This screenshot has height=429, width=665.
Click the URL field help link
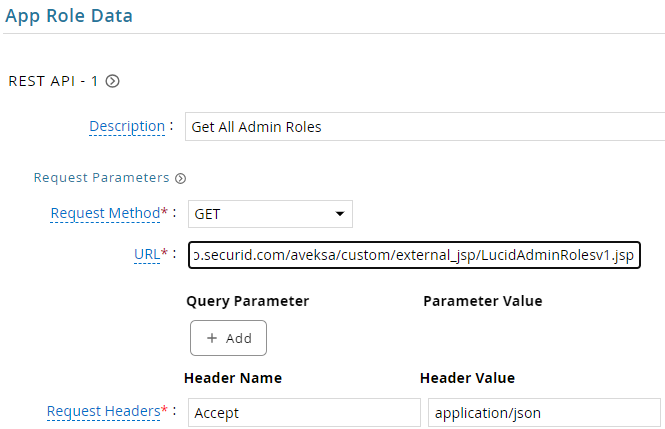(147, 254)
